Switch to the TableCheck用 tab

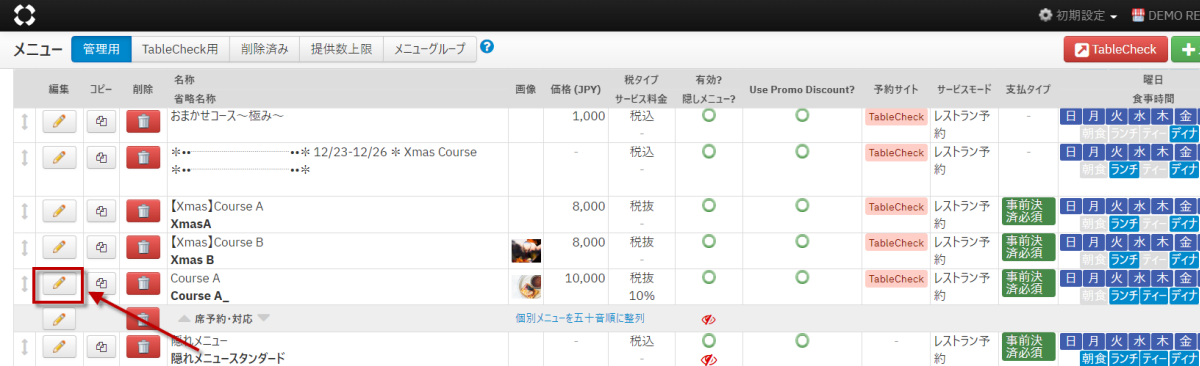click(180, 49)
